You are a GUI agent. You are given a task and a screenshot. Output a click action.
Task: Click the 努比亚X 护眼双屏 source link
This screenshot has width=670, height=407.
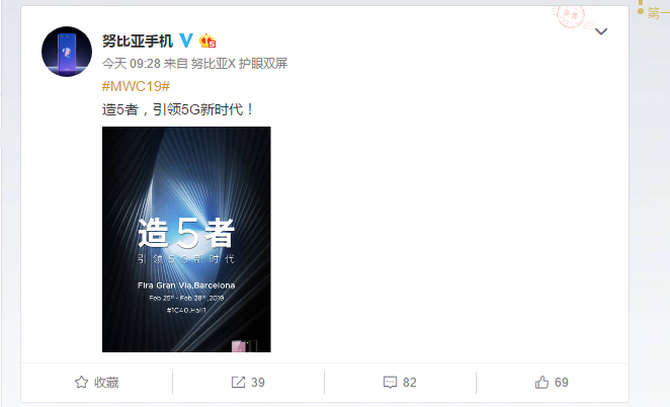coord(239,64)
